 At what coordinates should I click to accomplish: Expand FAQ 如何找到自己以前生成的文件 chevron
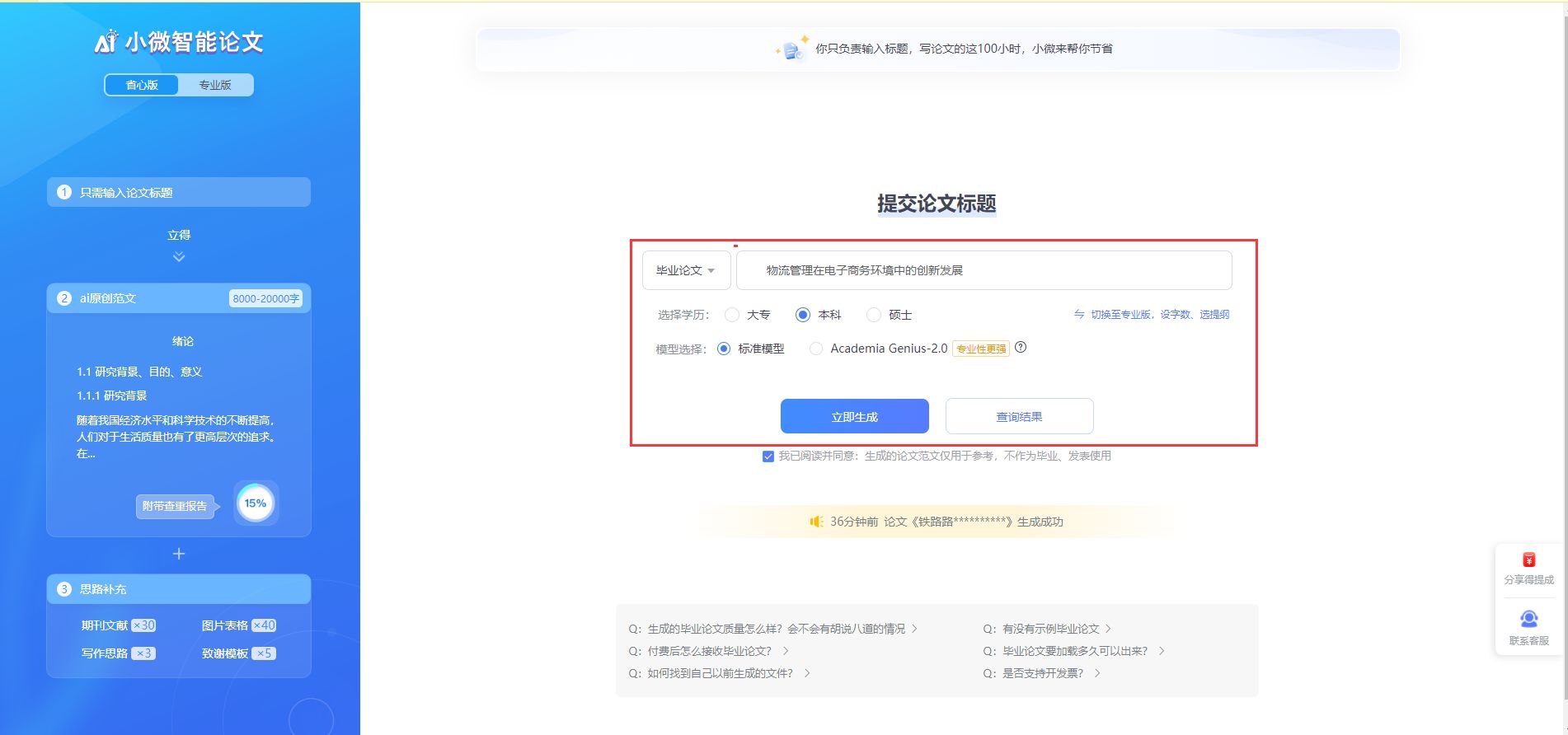click(807, 673)
